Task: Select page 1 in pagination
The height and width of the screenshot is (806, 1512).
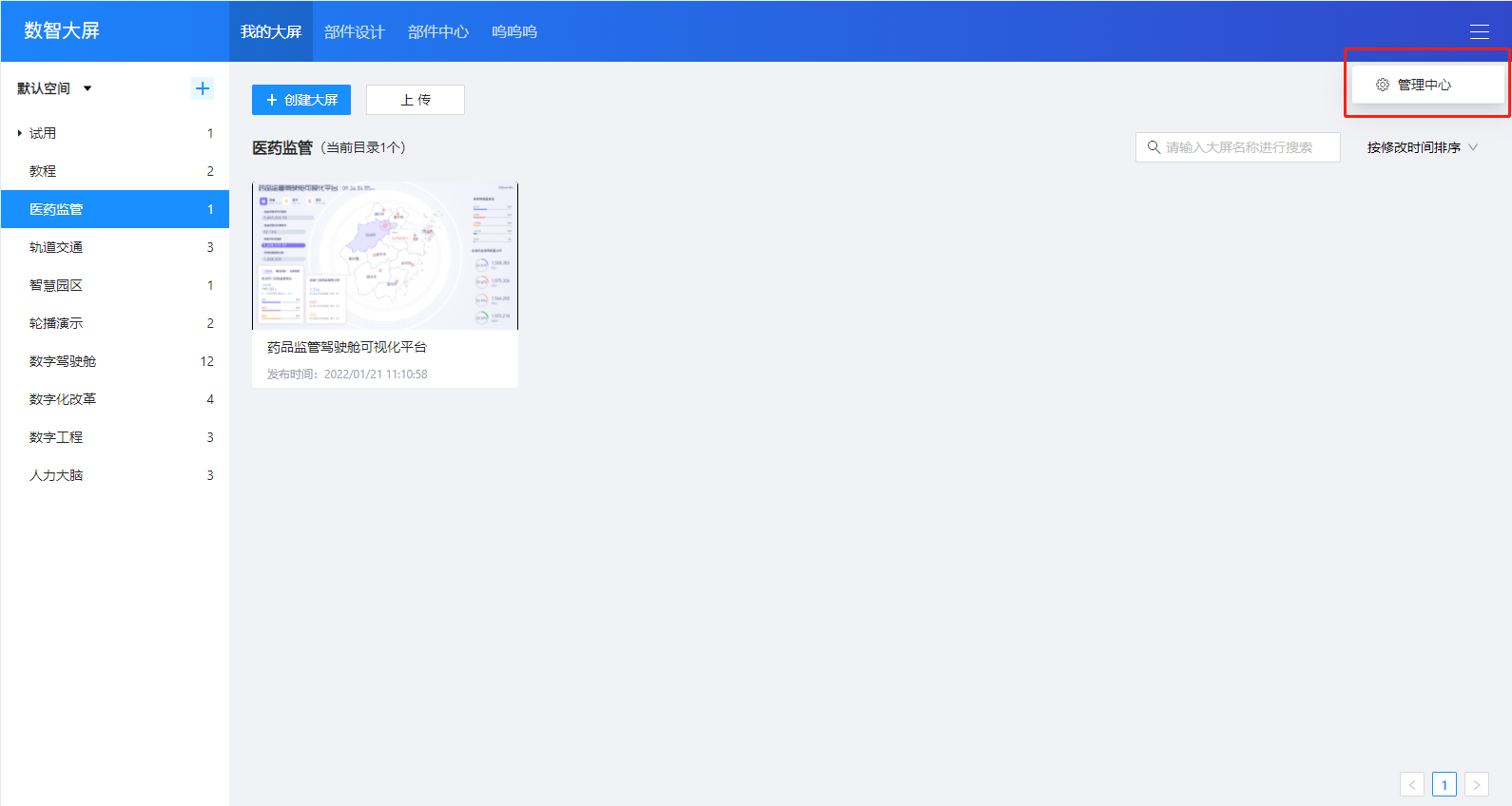Action: pyautogui.click(x=1444, y=784)
